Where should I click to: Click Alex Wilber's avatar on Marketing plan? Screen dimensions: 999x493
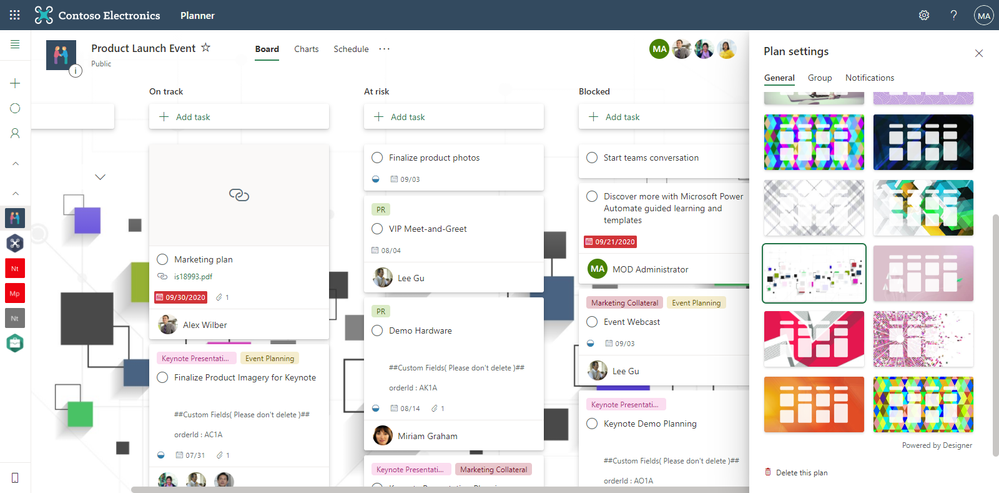click(x=168, y=325)
